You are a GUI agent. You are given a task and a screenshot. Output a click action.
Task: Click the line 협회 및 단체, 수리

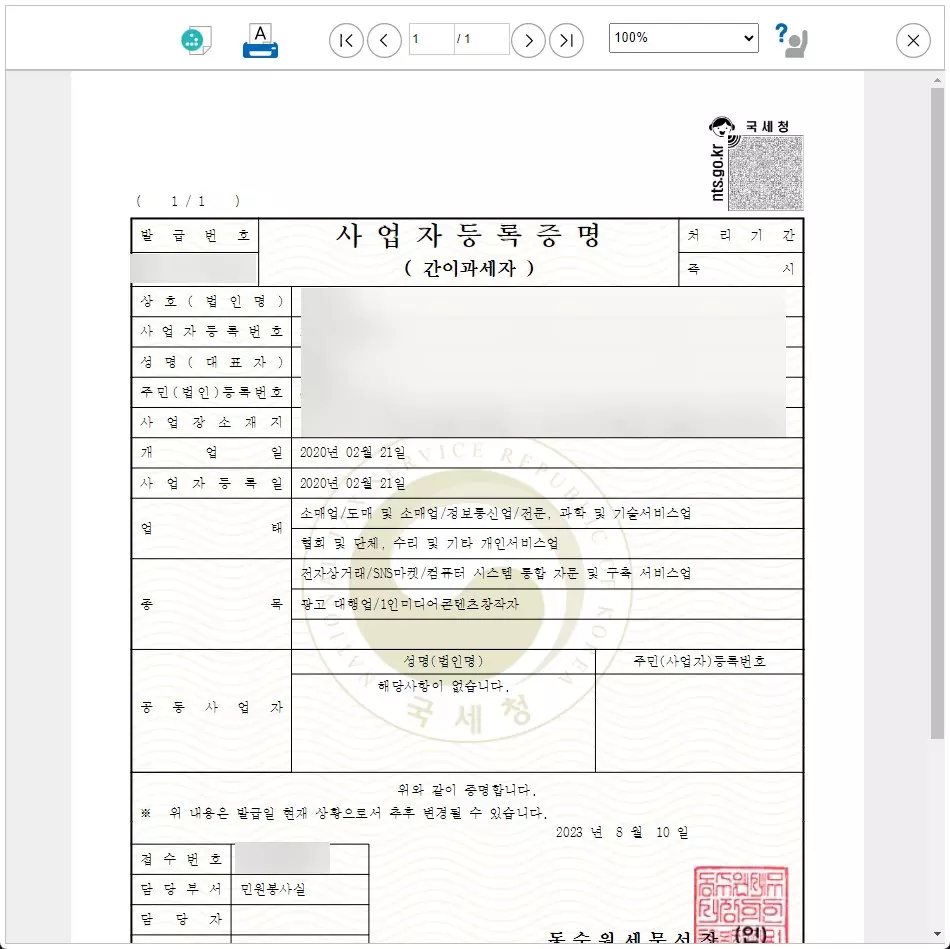coord(430,543)
